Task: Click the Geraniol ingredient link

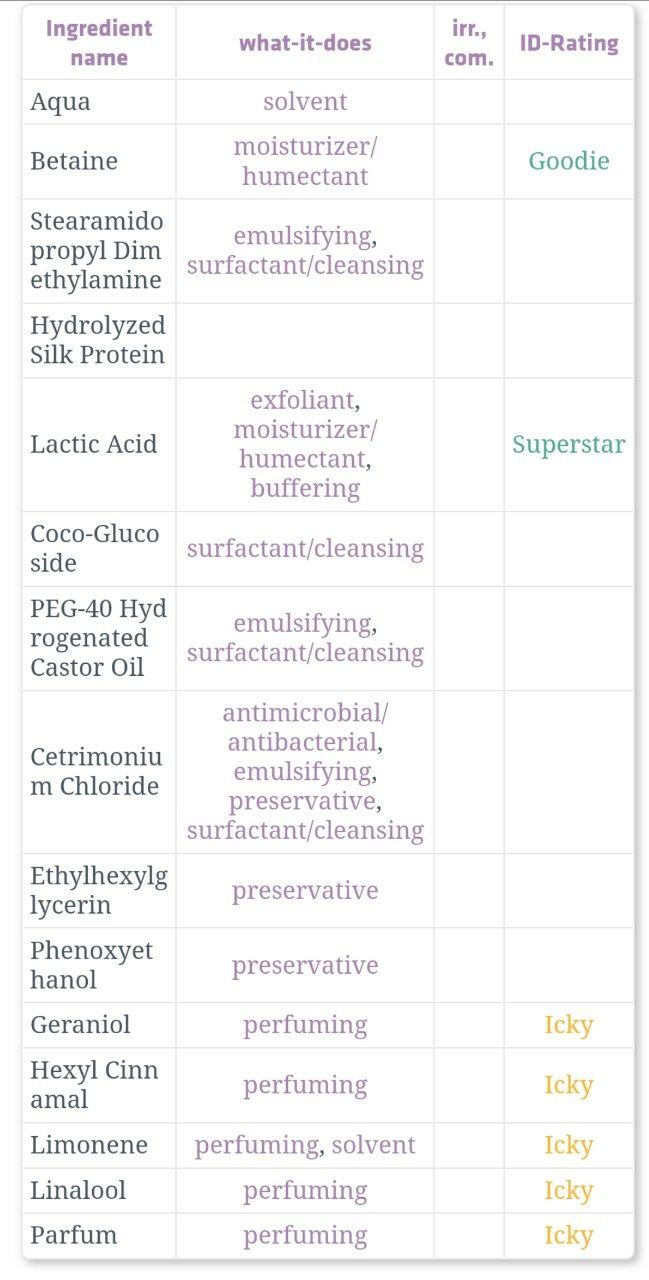Action: point(80,1025)
